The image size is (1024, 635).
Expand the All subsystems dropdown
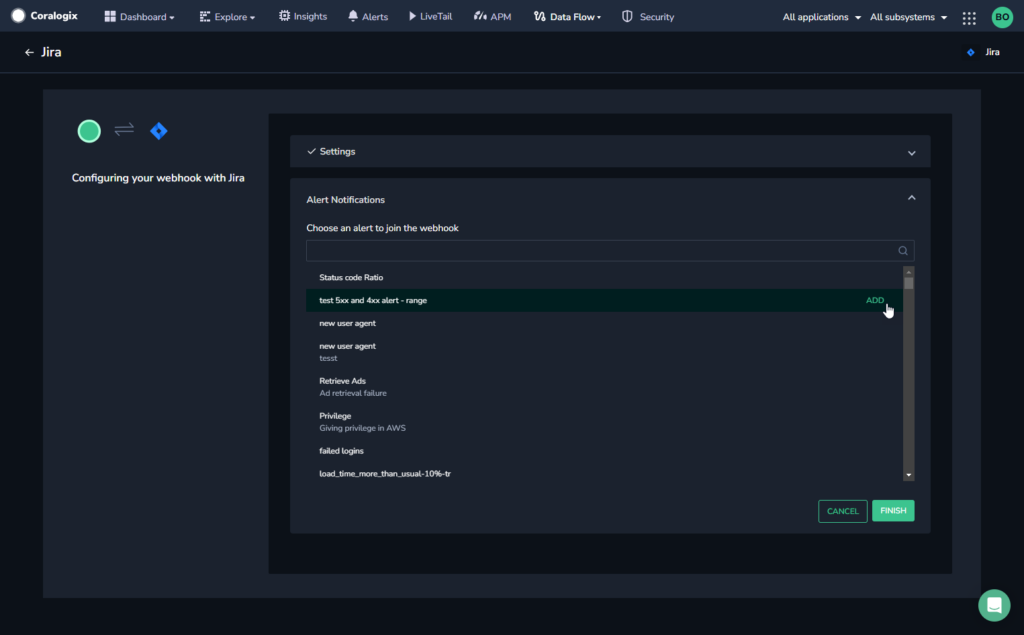tap(908, 17)
